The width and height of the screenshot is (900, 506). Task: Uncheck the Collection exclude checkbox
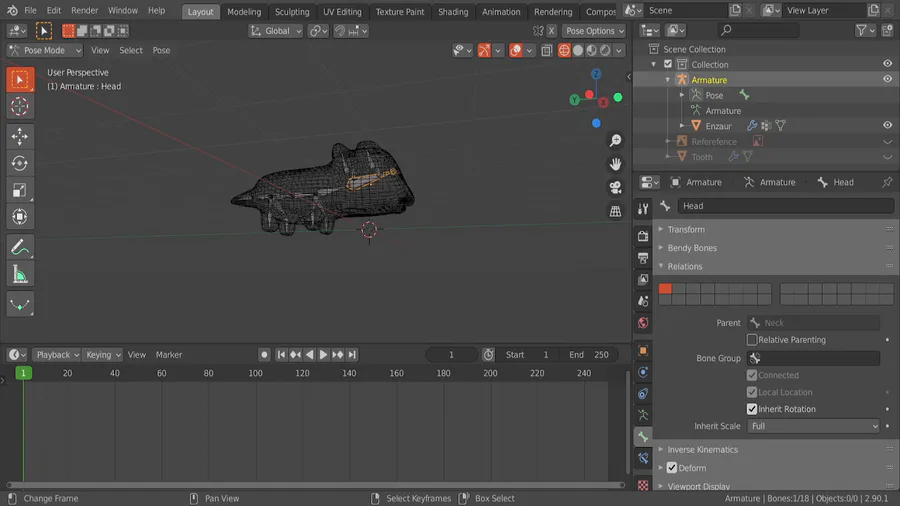668,64
